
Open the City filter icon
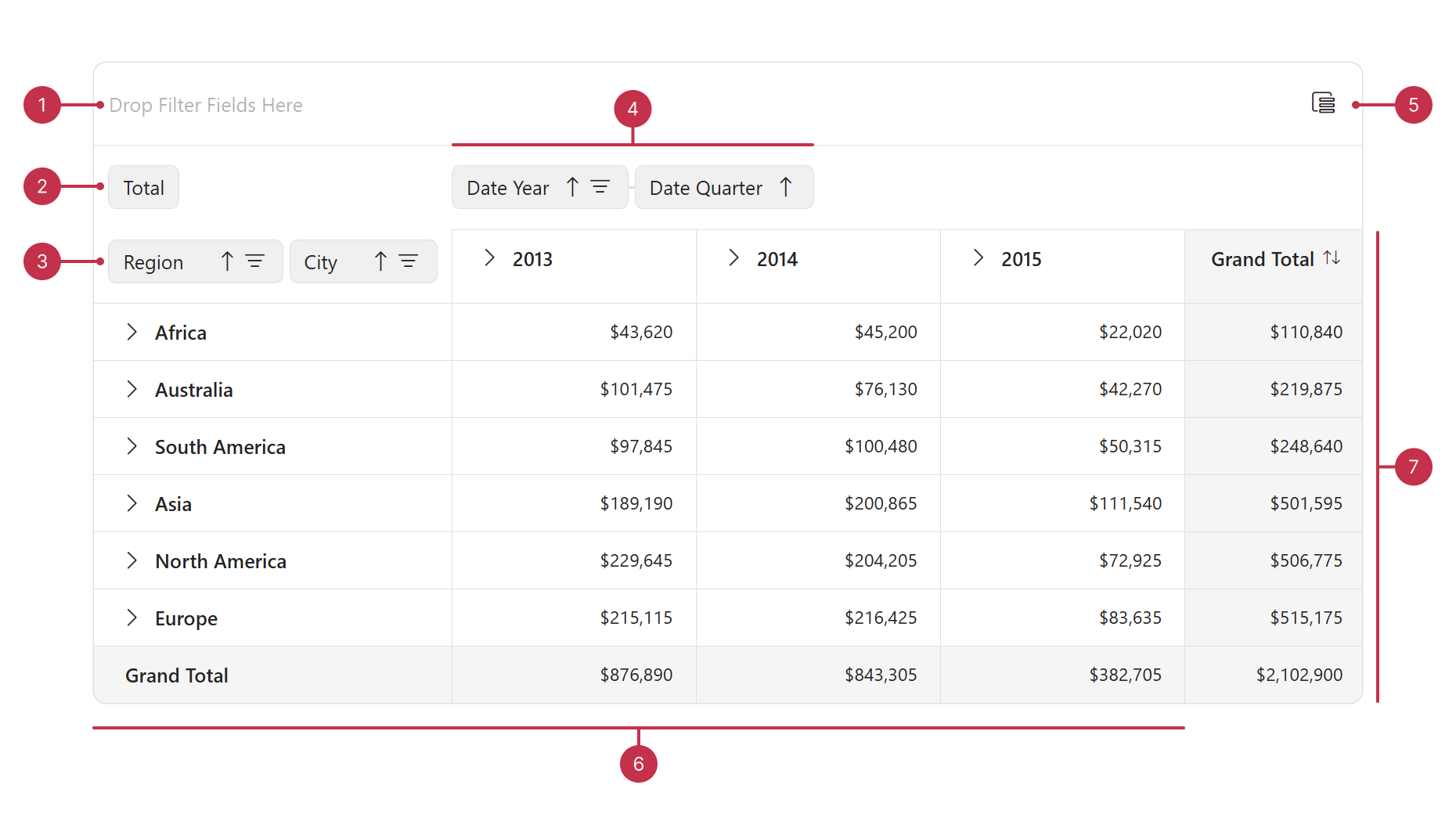click(409, 261)
